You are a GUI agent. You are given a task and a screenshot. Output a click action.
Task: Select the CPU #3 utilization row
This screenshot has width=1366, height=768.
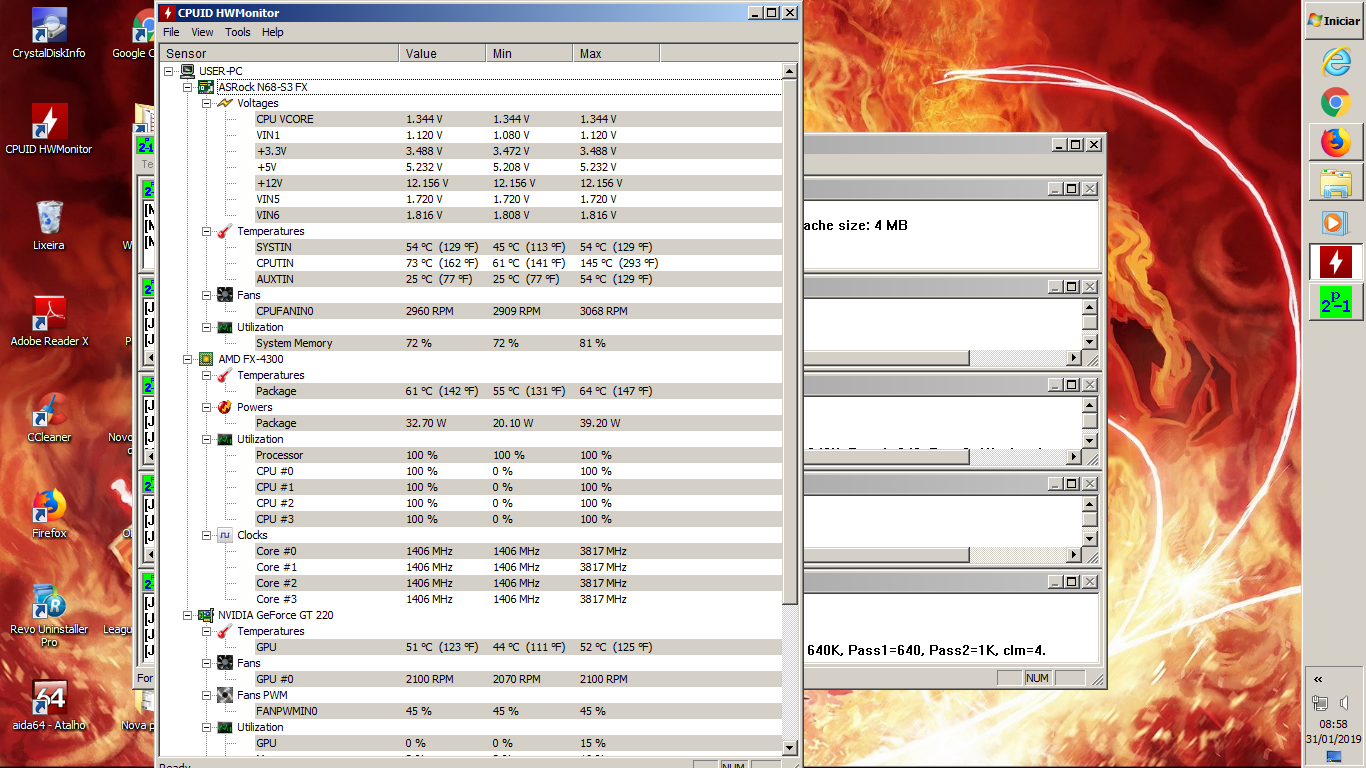(517, 519)
